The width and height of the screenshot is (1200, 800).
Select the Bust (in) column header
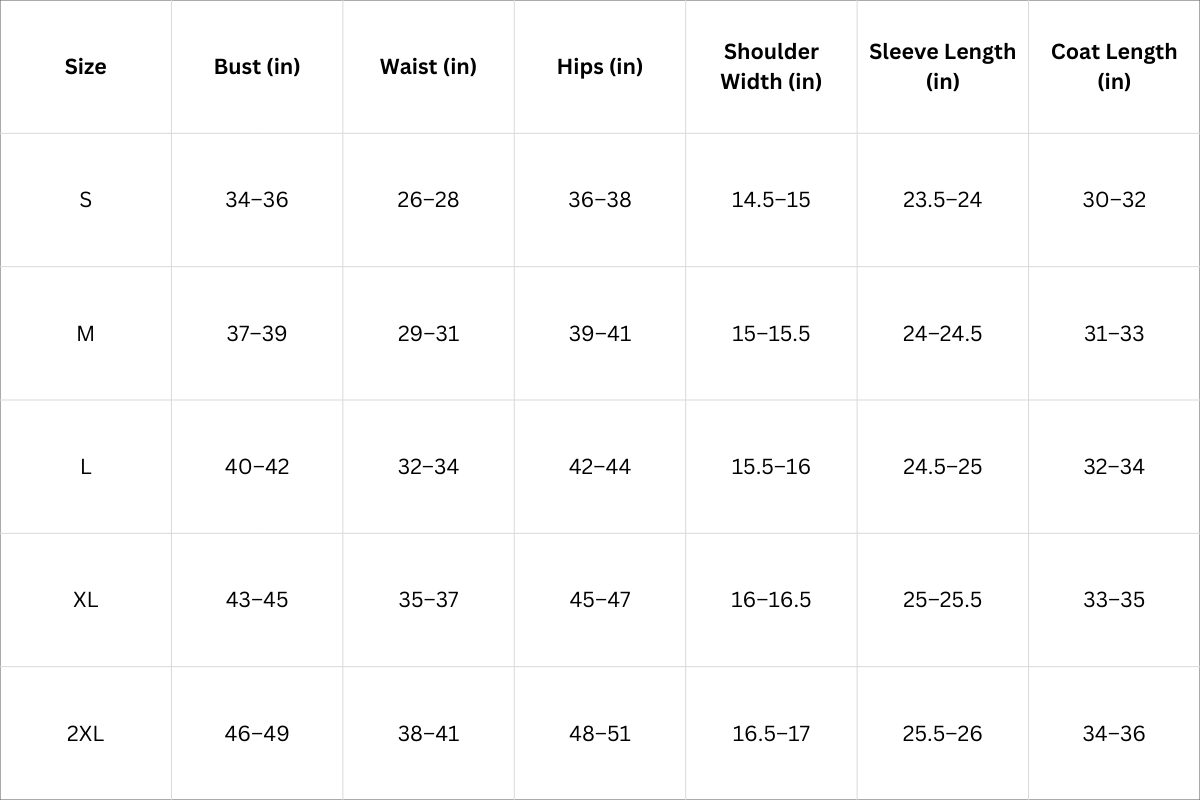tap(257, 67)
